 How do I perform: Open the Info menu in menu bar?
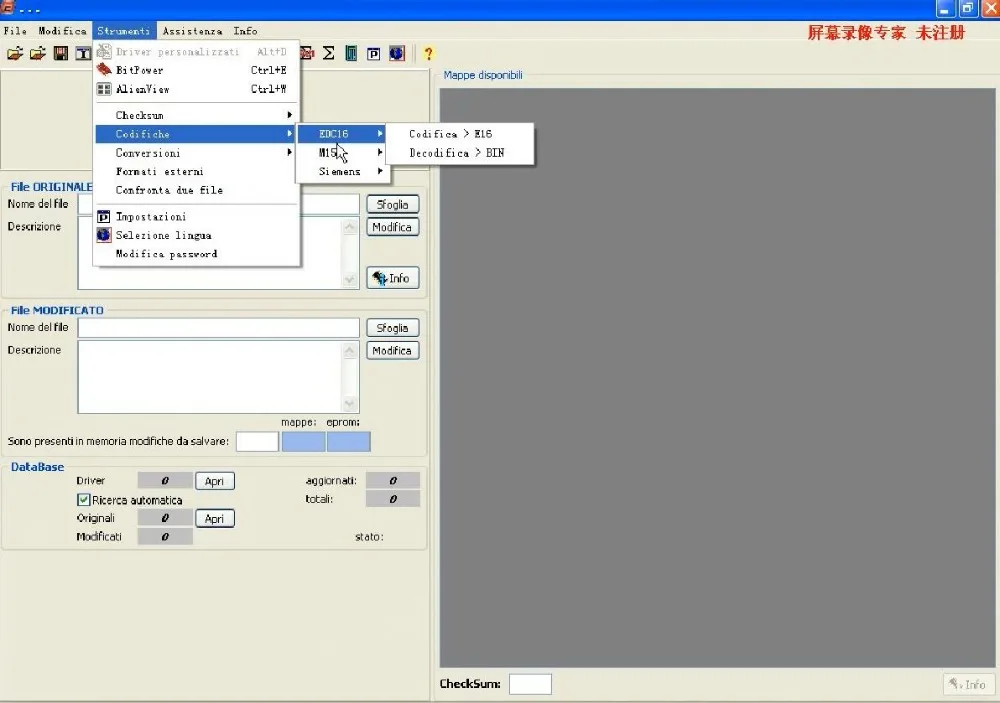click(x=246, y=31)
